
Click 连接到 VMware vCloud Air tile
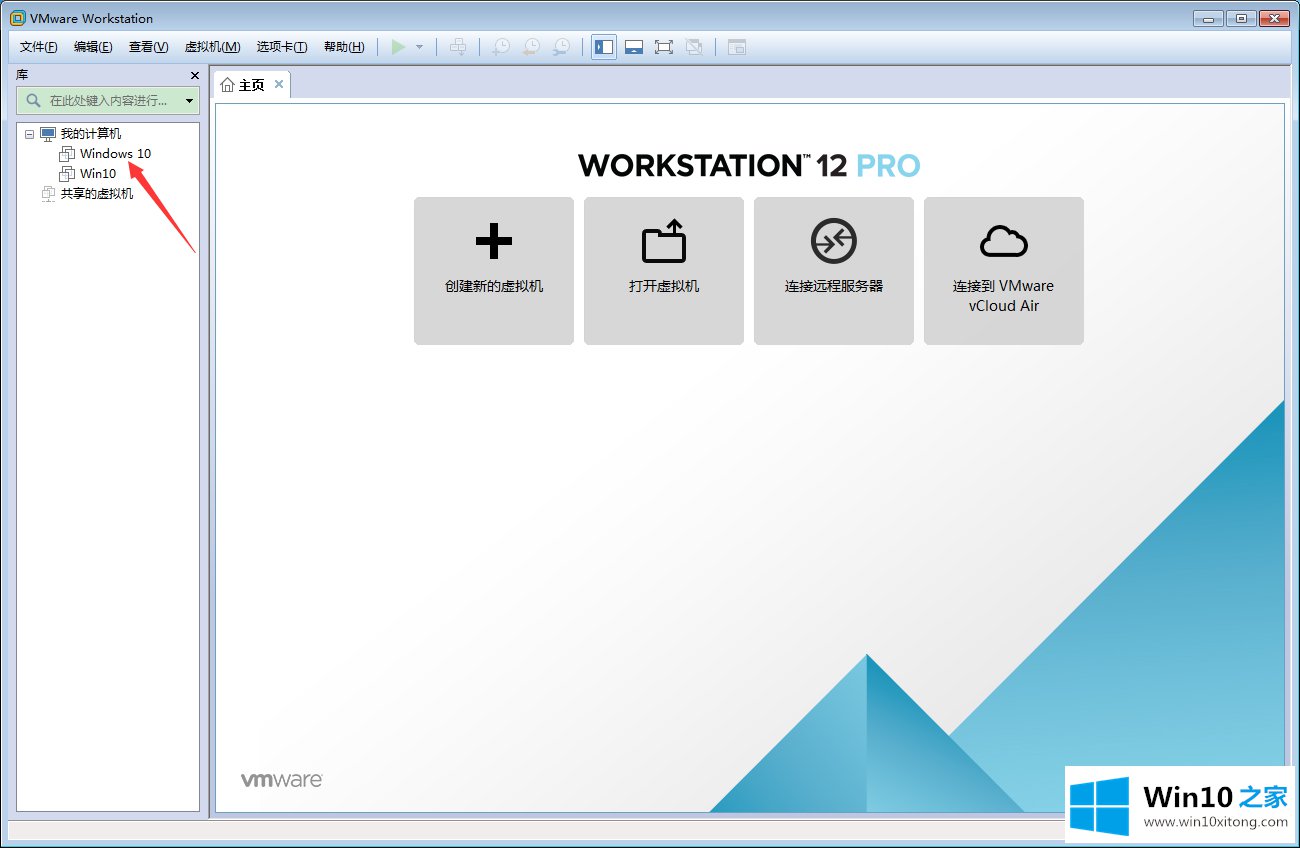click(1004, 271)
